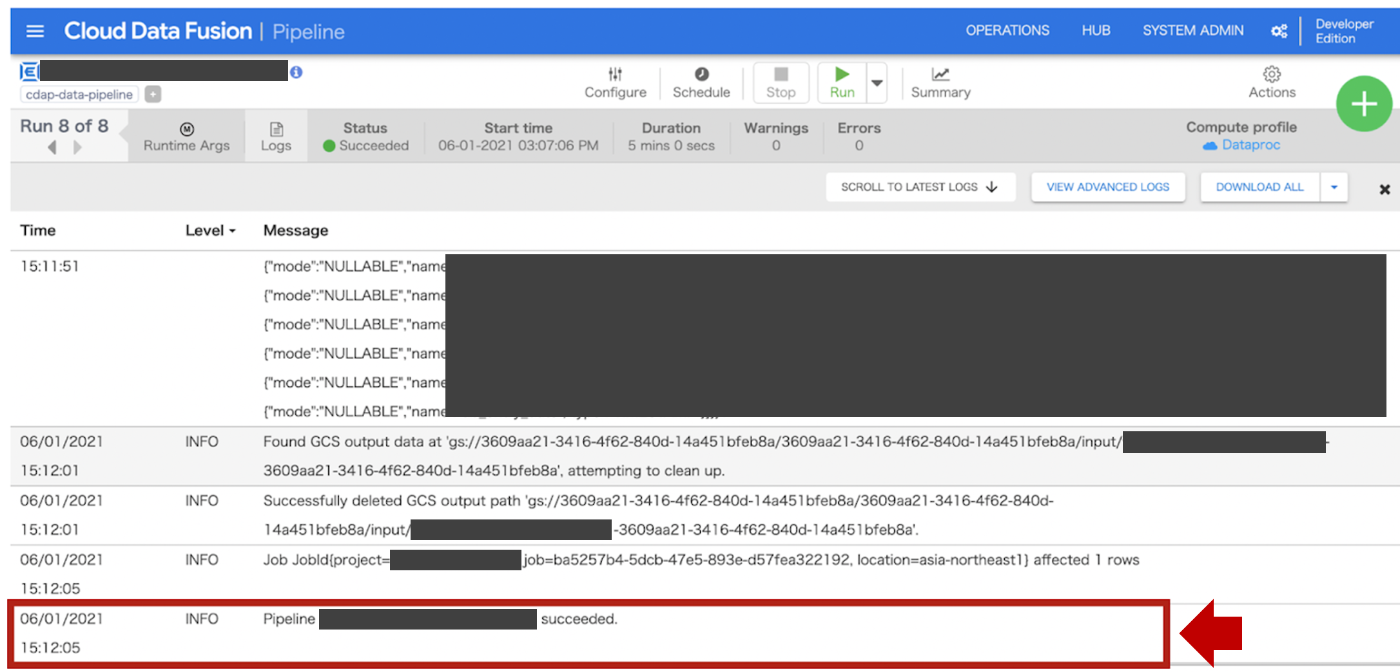Click the Errors count
Image resolution: width=1400 pixels, height=672 pixels.
click(x=859, y=146)
